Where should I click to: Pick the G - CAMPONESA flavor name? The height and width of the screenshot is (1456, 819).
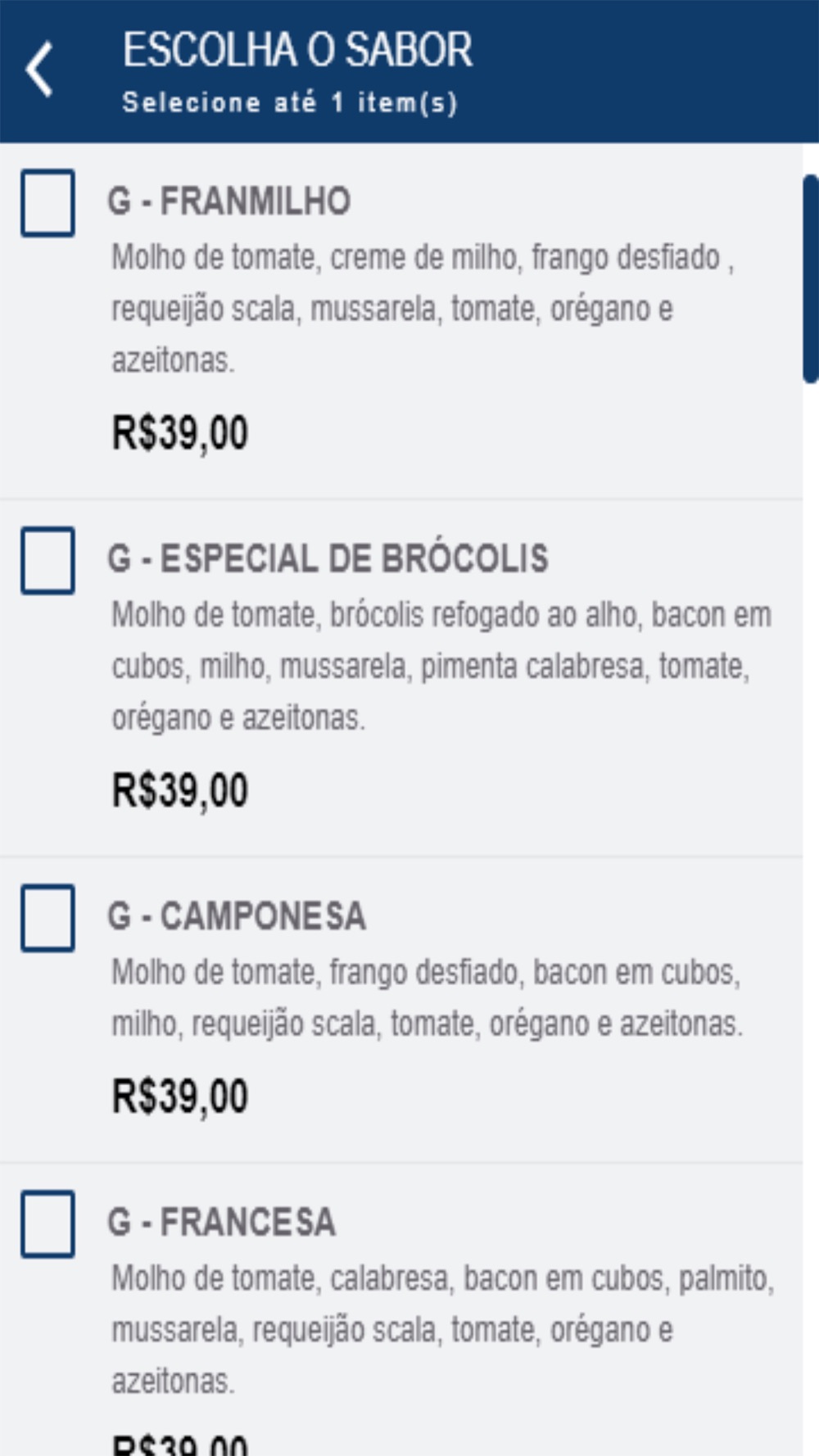tap(237, 916)
